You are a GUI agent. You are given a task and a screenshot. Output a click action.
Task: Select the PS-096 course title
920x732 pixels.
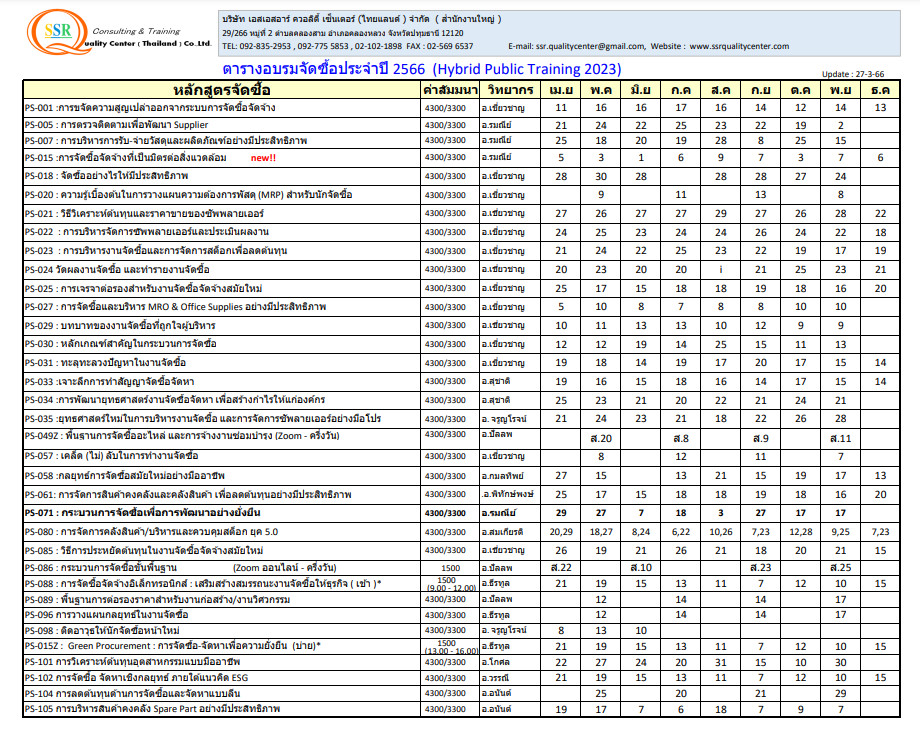click(107, 615)
